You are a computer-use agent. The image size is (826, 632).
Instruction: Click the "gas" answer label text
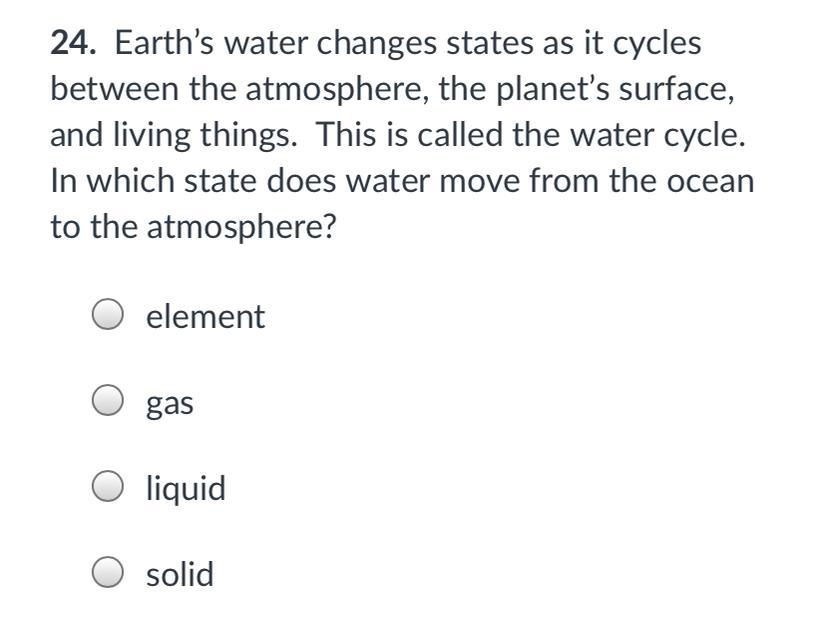point(169,404)
